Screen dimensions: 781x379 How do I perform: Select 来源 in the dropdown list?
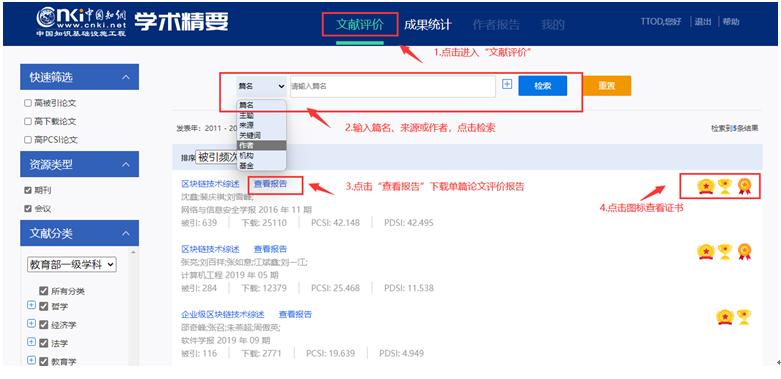point(261,125)
